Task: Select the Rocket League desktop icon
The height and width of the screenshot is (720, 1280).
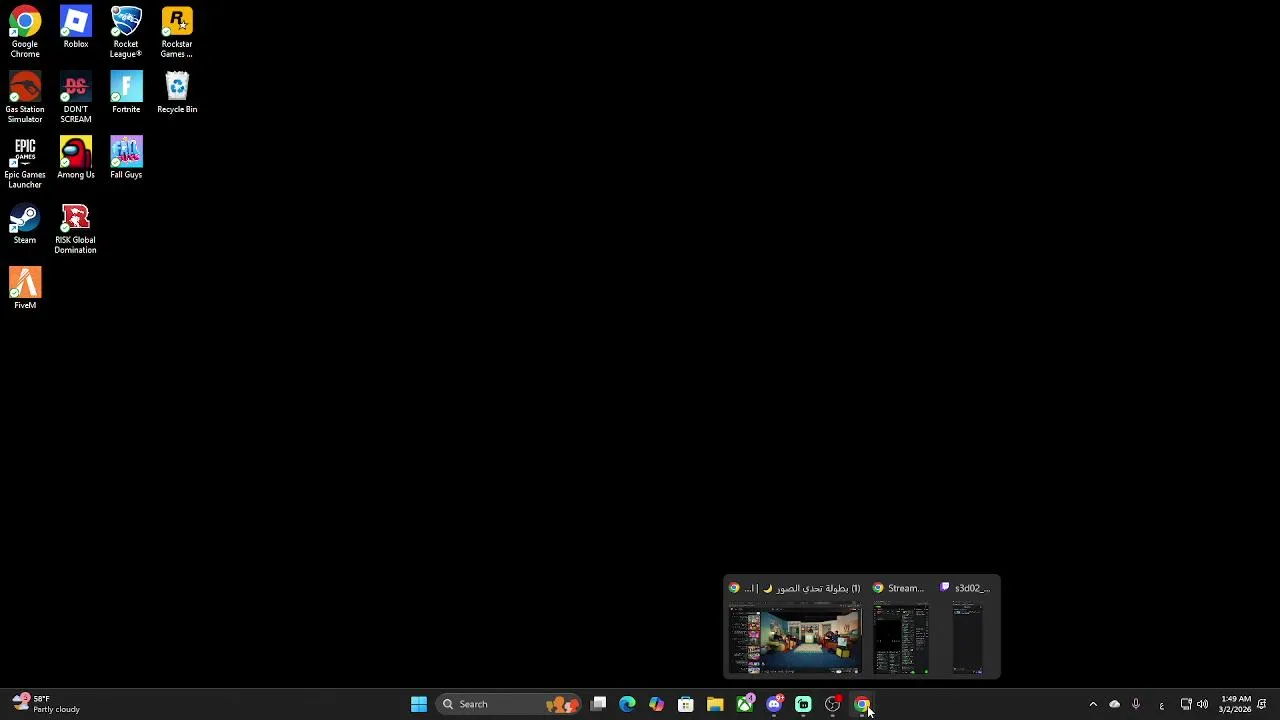Action: (126, 32)
